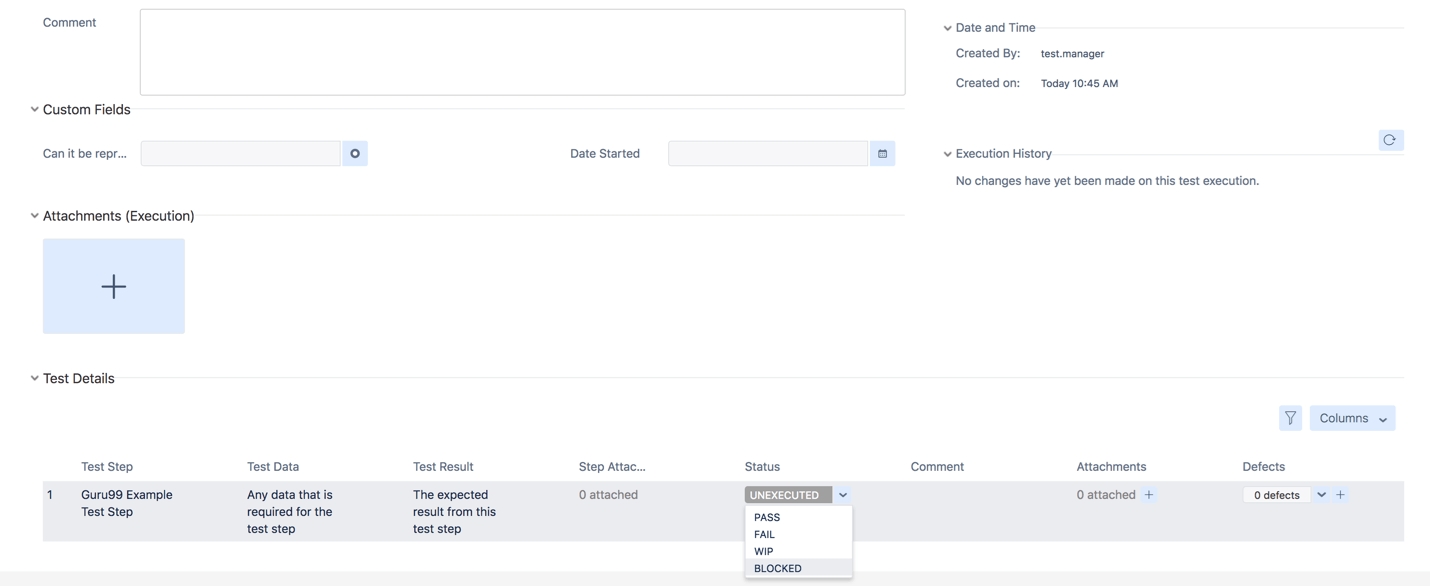Click the round icon beside Can it be repr field

[x=355, y=154]
